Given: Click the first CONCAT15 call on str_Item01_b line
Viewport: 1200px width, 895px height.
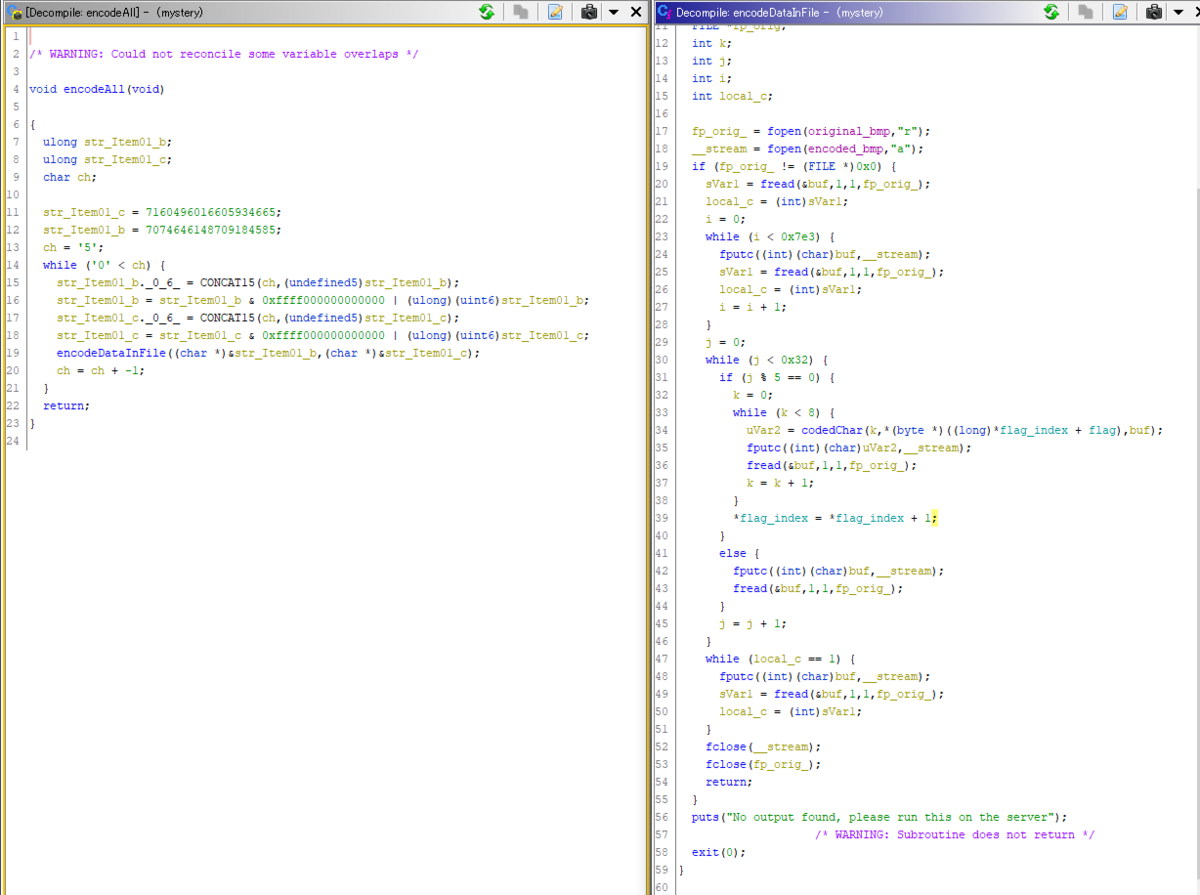Looking at the screenshot, I should pyautogui.click(x=330, y=283).
